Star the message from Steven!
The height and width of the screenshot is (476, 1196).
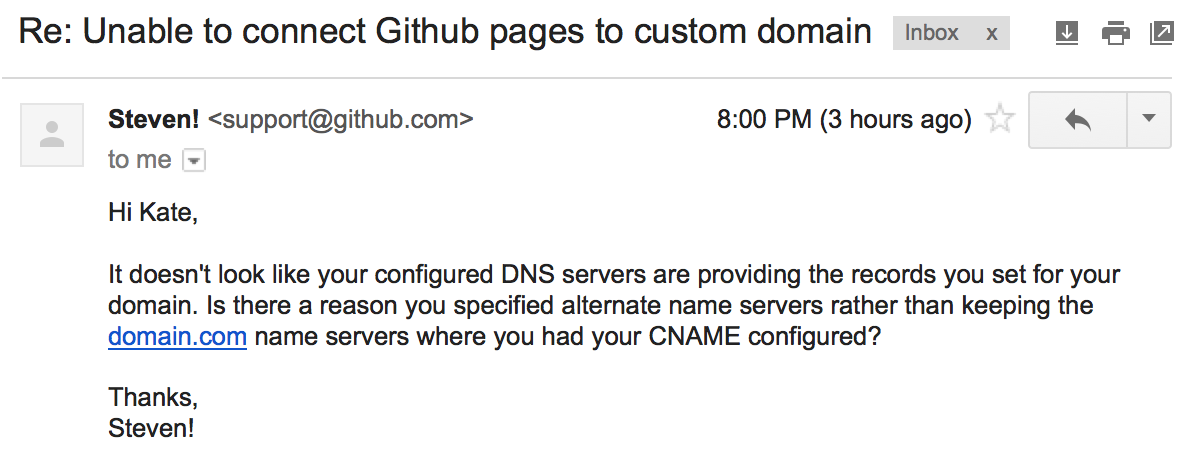point(999,120)
